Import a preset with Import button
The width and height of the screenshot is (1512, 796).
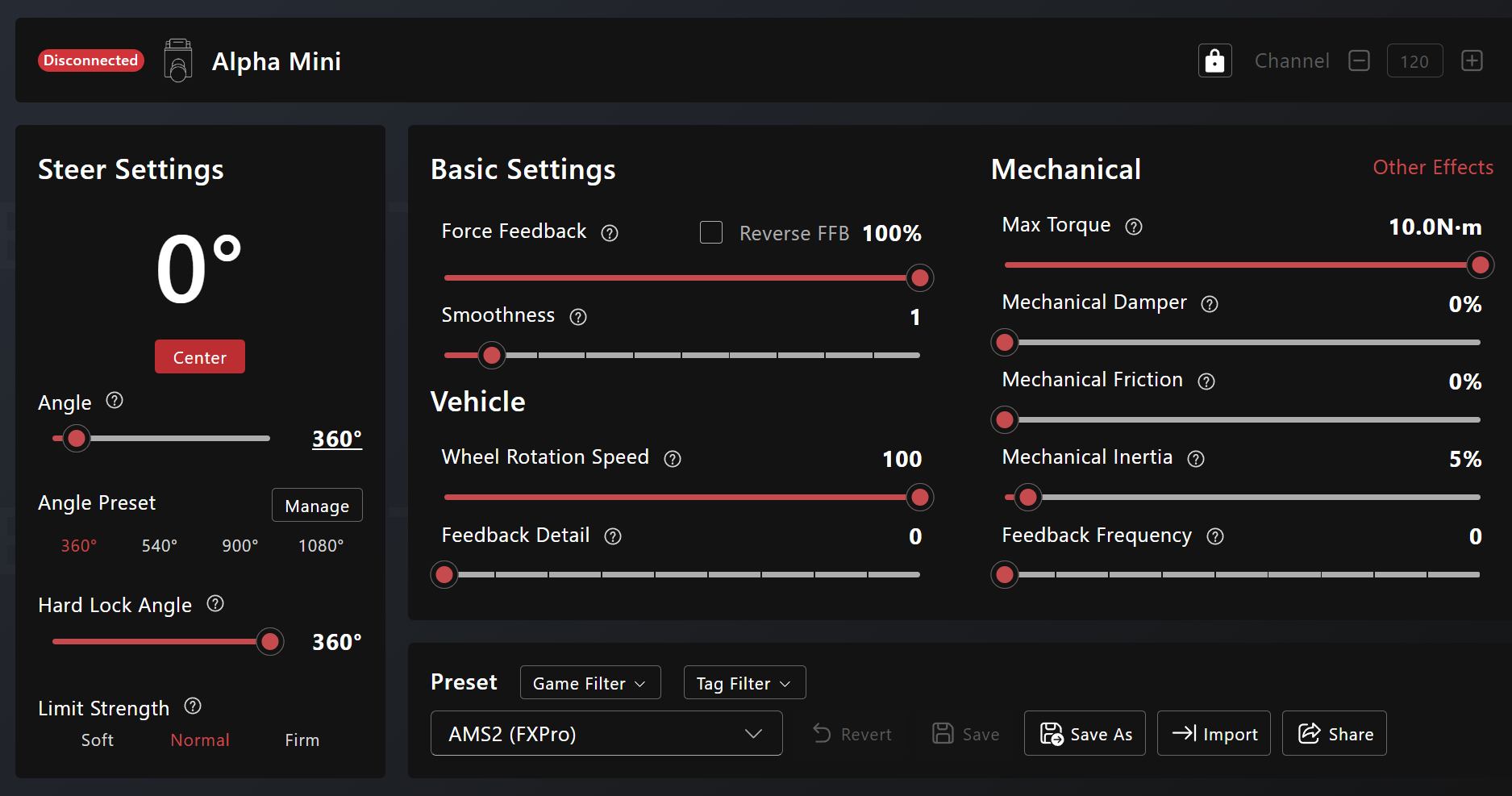[1214, 733]
